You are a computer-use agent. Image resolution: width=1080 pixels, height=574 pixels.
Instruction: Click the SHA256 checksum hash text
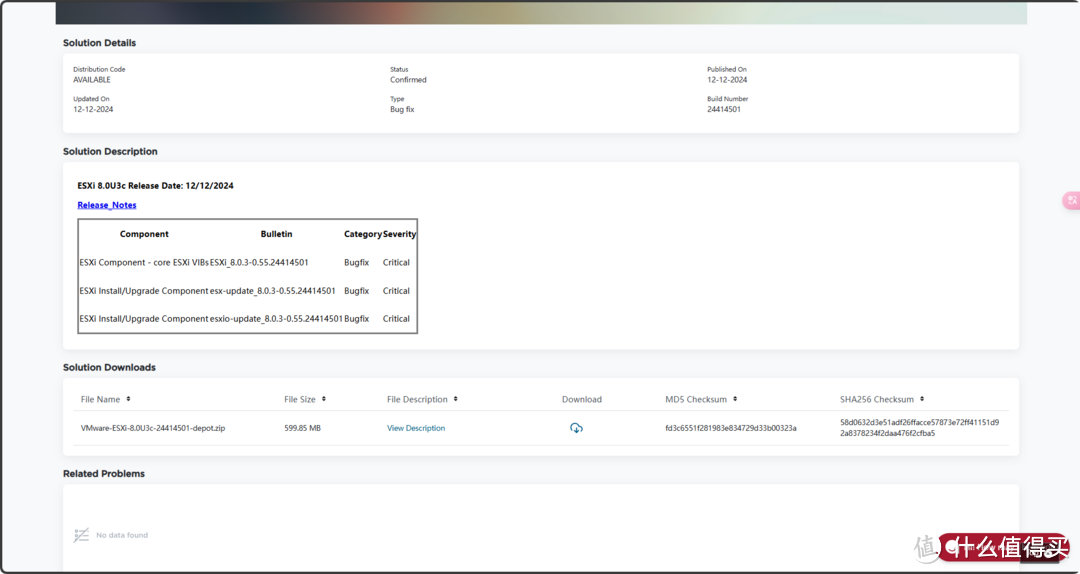click(x=919, y=428)
